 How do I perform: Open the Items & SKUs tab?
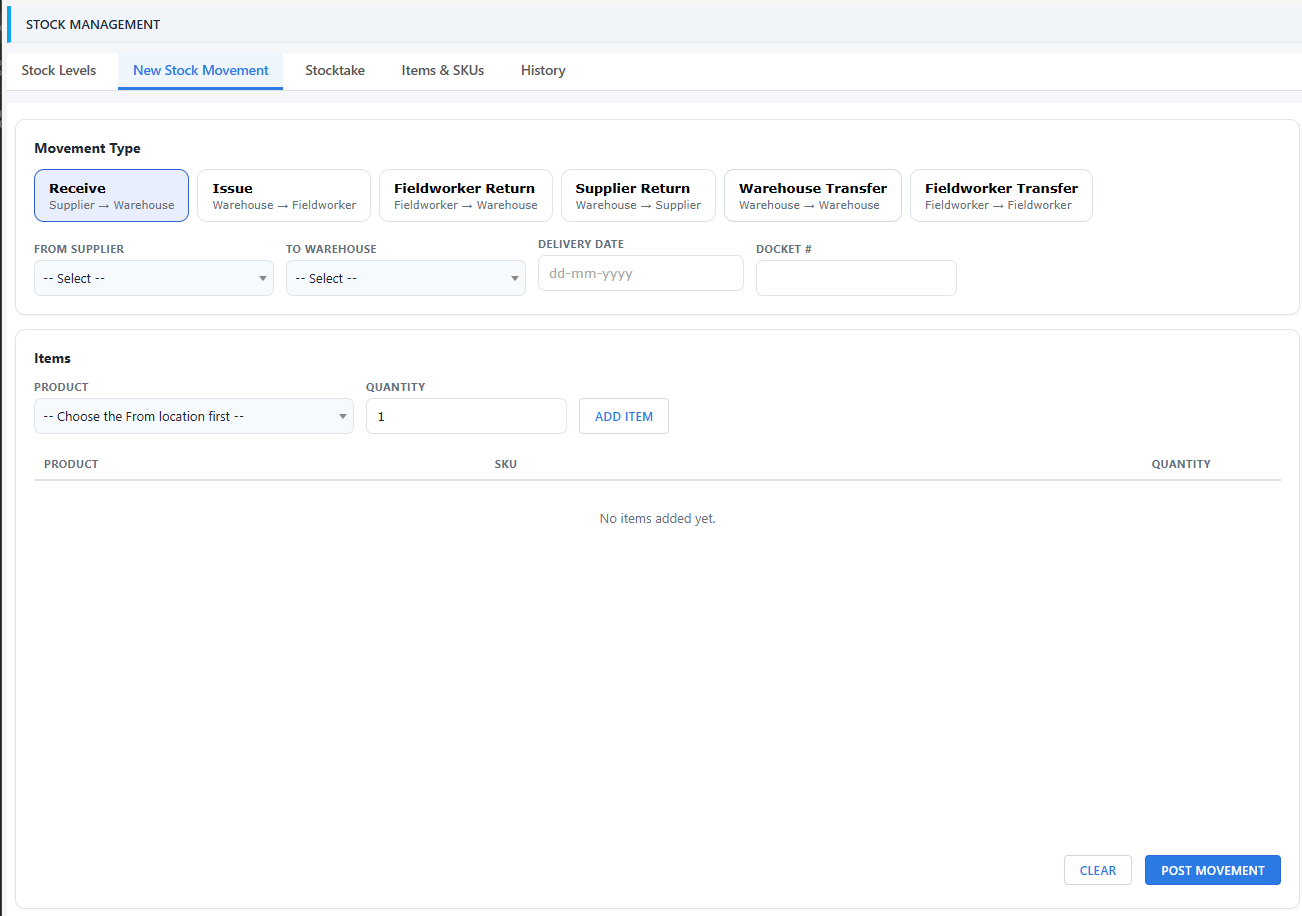coord(443,71)
